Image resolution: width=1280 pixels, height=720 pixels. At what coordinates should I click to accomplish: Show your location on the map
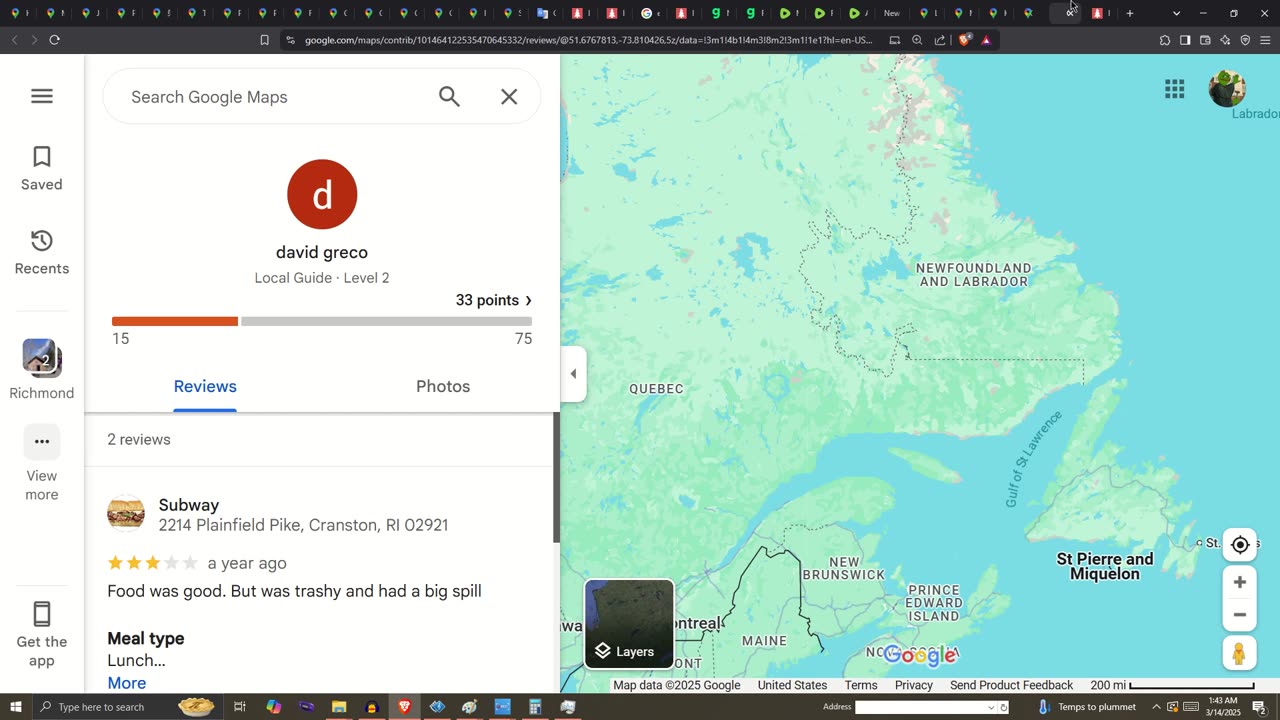[x=1240, y=545]
